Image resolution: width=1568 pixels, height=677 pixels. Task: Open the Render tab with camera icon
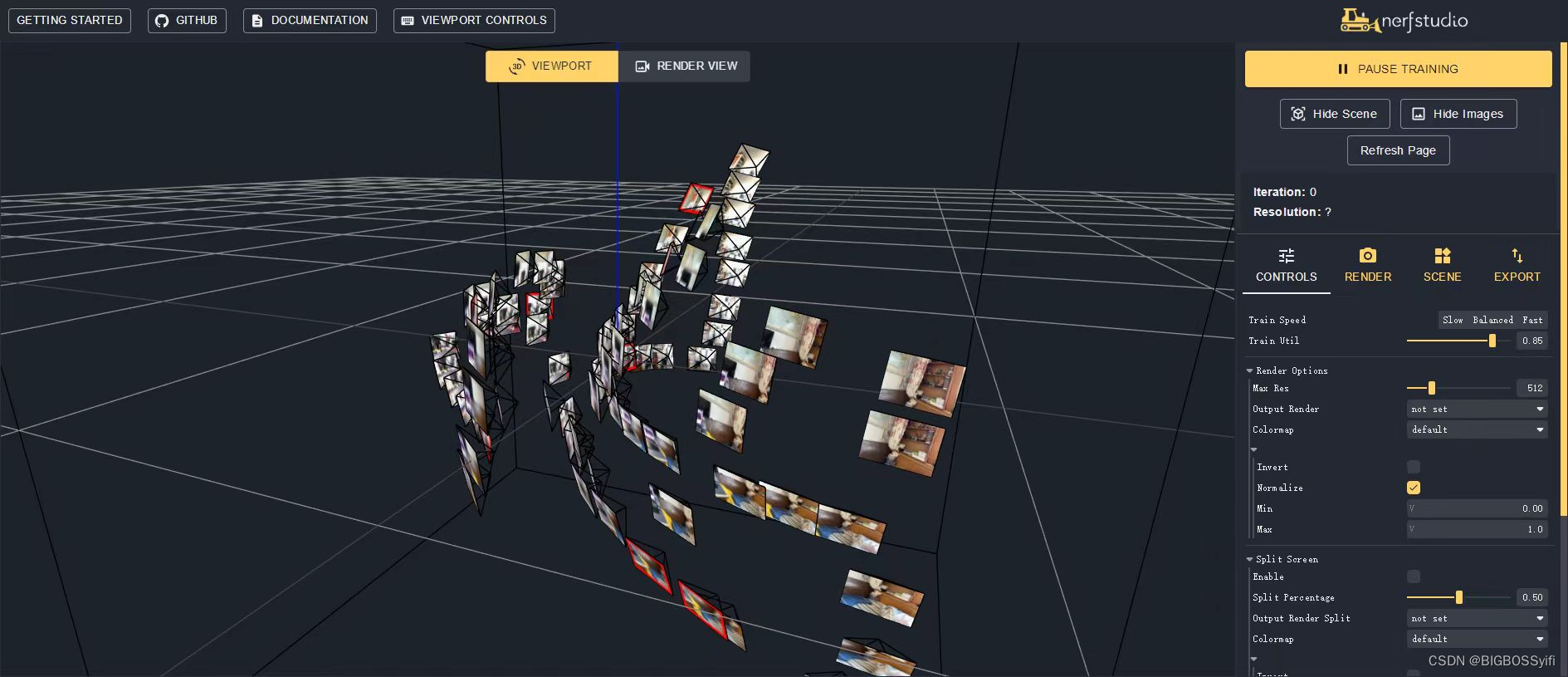pos(1368,266)
